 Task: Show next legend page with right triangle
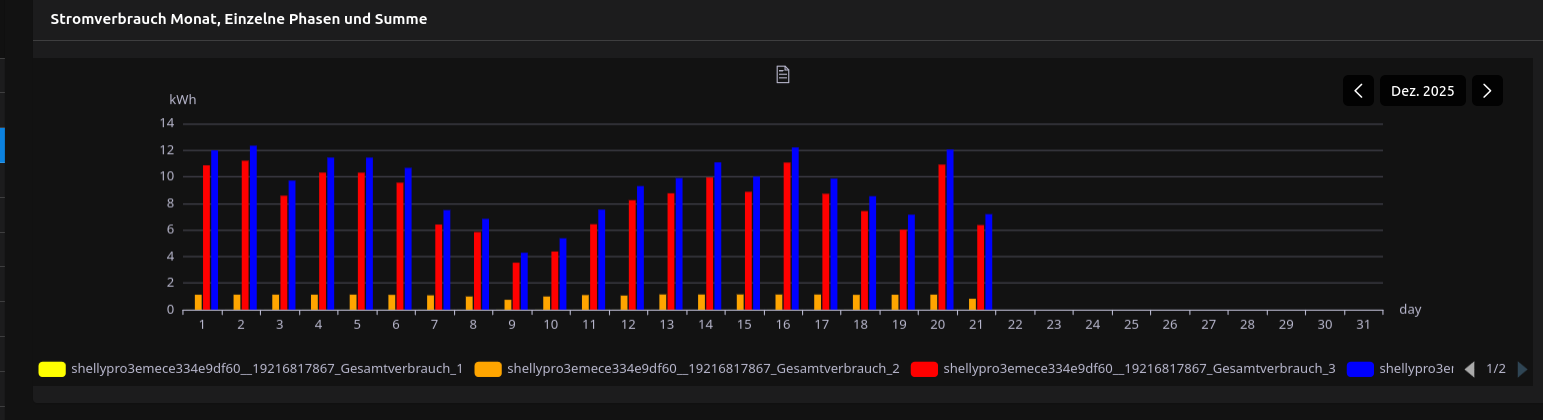pos(1522,369)
